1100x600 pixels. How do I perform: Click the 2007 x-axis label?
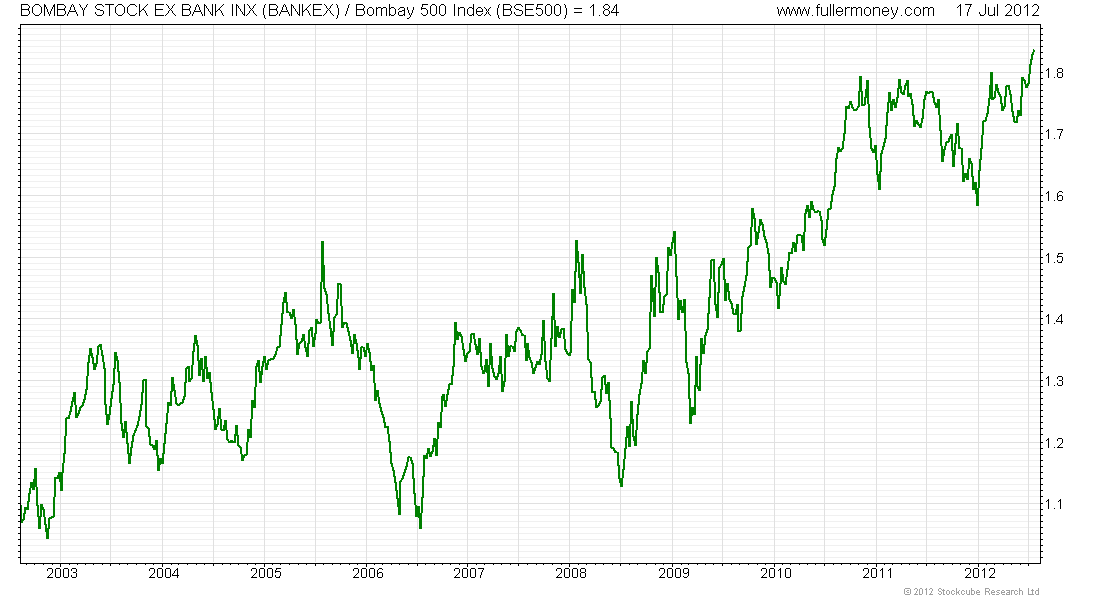pos(469,573)
